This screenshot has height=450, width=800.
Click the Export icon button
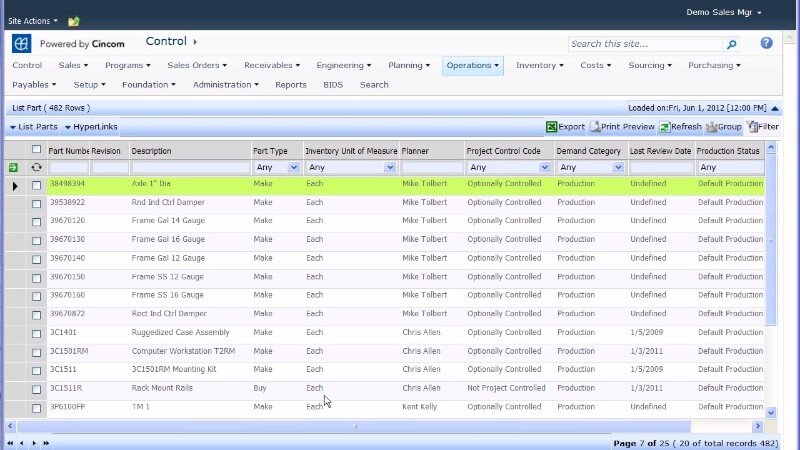[551, 127]
